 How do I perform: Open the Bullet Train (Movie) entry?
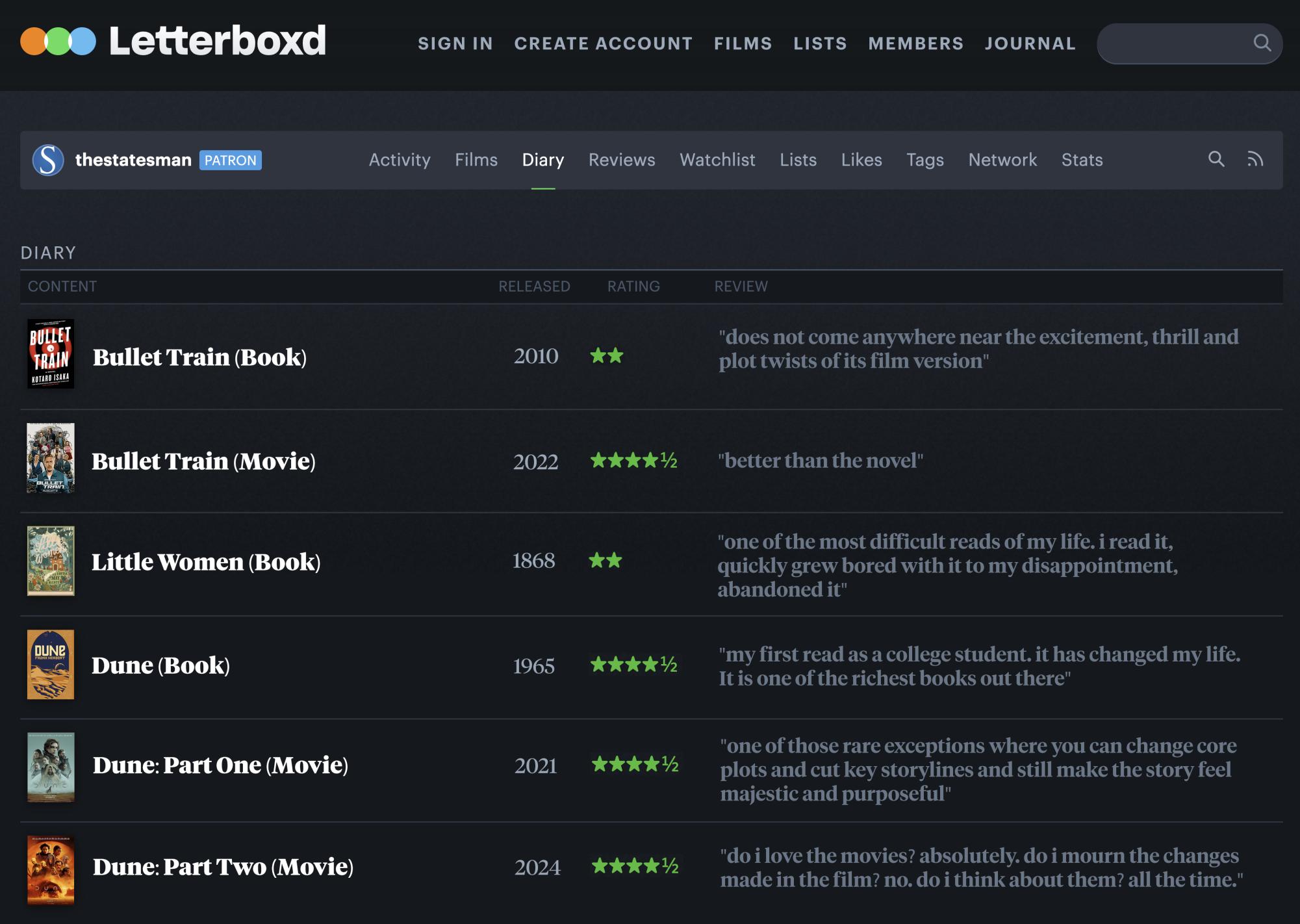204,461
